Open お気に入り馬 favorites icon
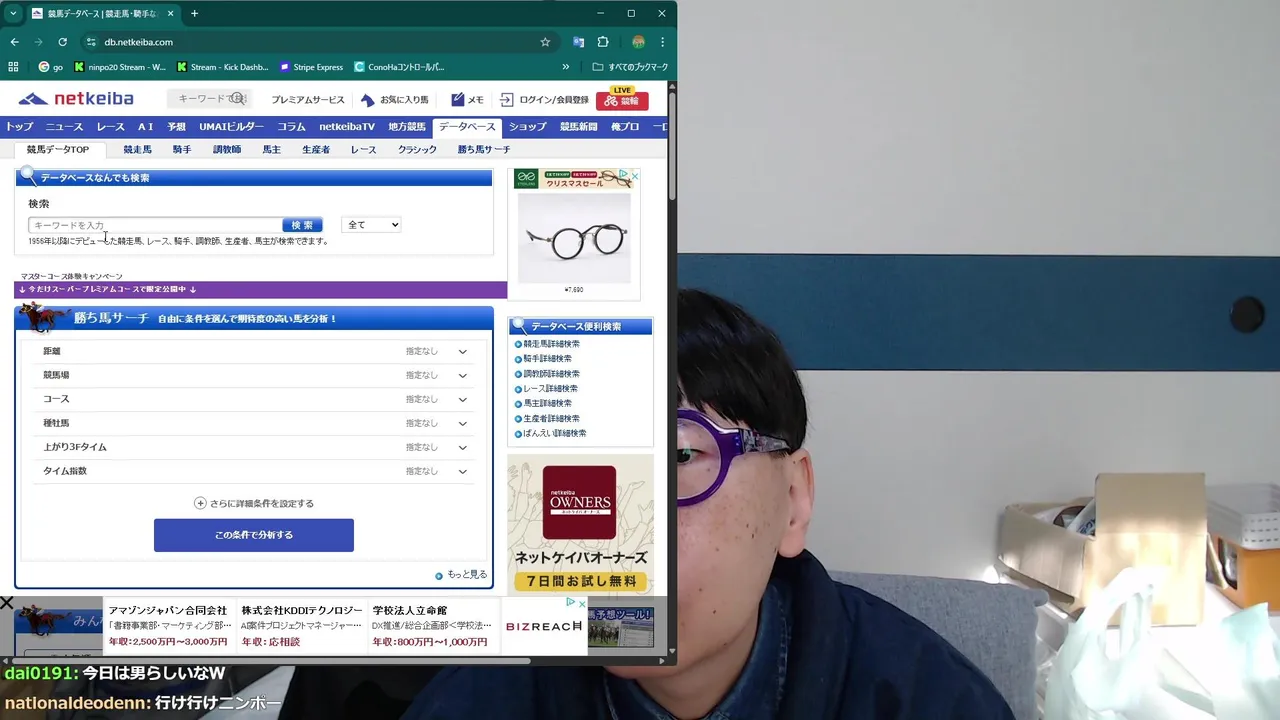 point(395,100)
